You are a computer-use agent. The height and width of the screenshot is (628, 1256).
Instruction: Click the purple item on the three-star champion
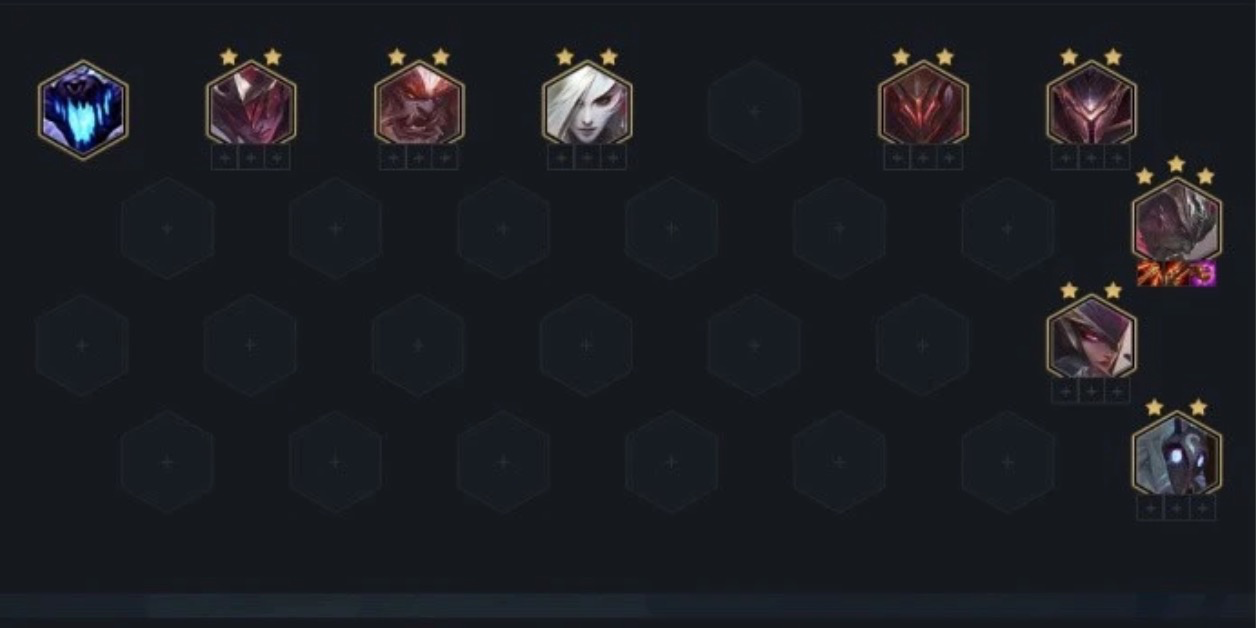tap(1204, 274)
